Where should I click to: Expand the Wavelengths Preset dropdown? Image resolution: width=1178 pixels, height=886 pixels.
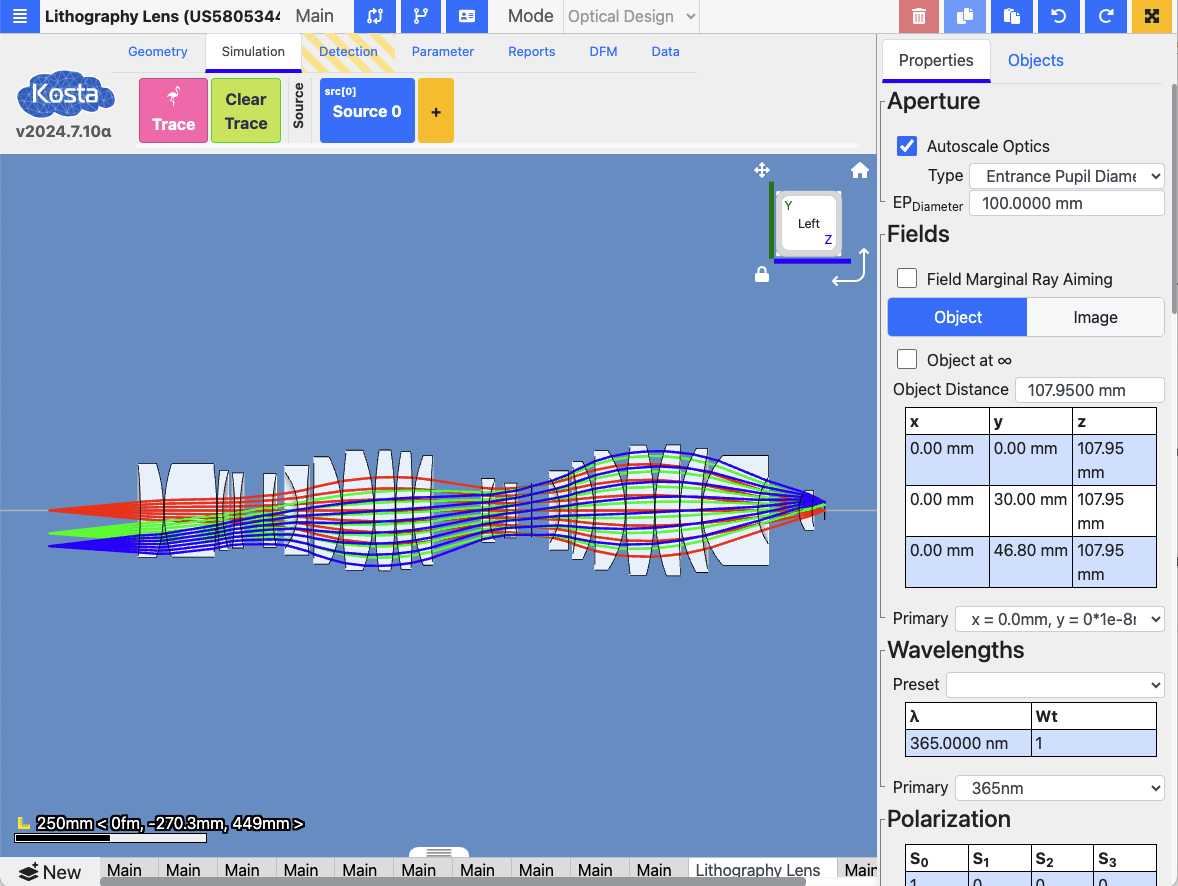[1055, 685]
